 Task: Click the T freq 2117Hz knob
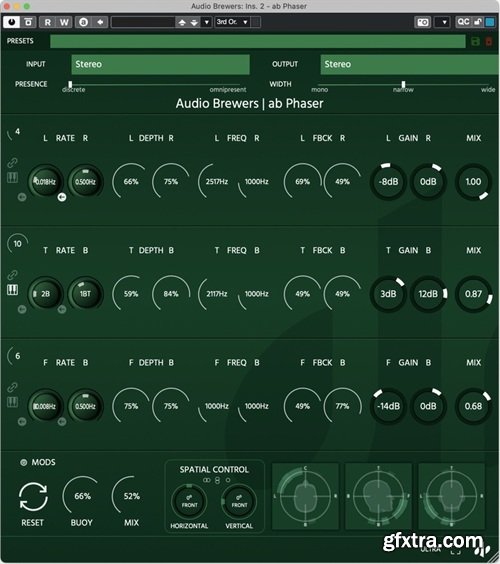217,294
